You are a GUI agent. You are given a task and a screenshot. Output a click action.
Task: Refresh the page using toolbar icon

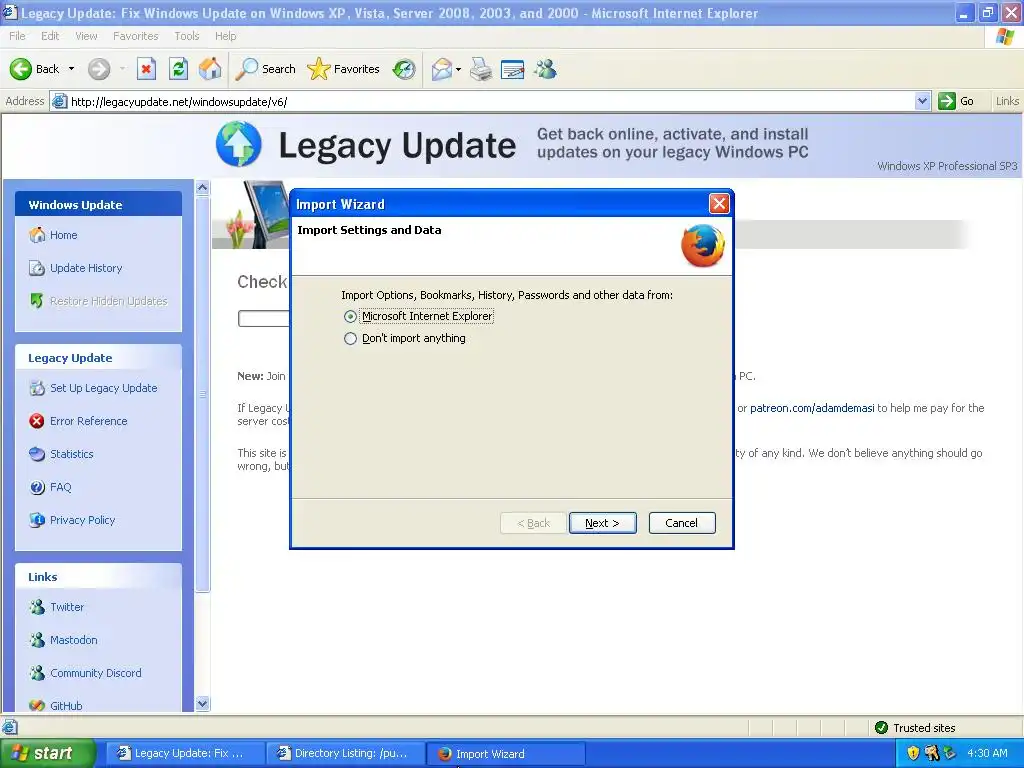178,69
